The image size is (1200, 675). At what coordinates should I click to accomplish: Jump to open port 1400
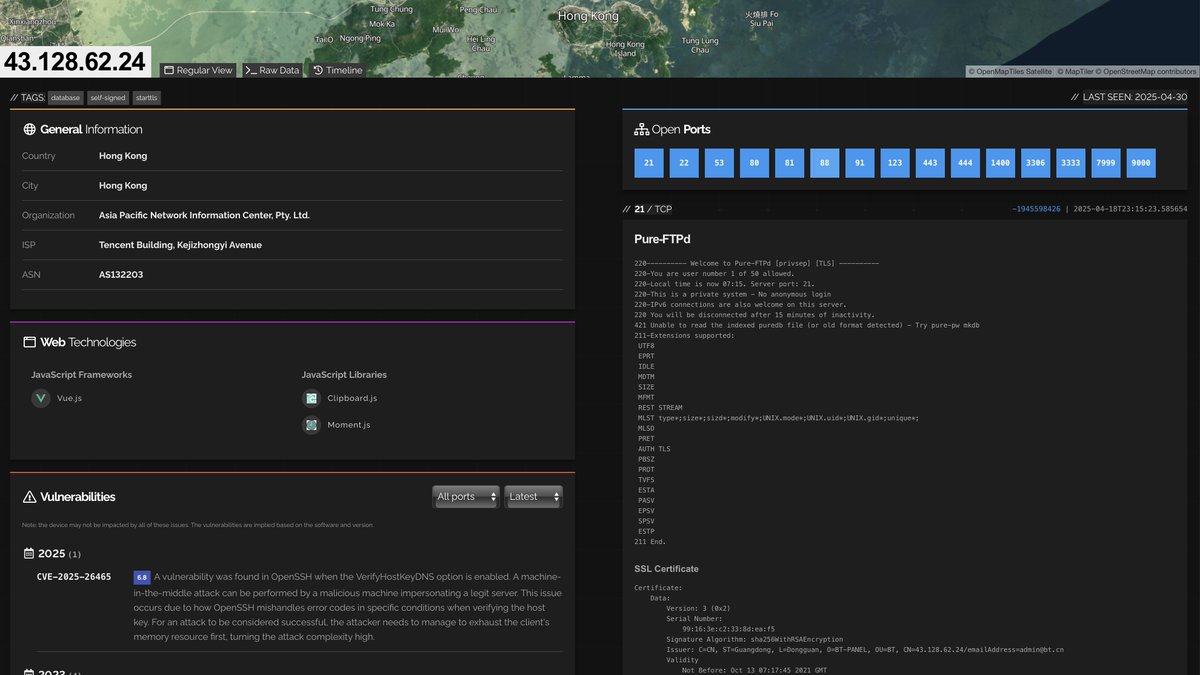[1000, 163]
